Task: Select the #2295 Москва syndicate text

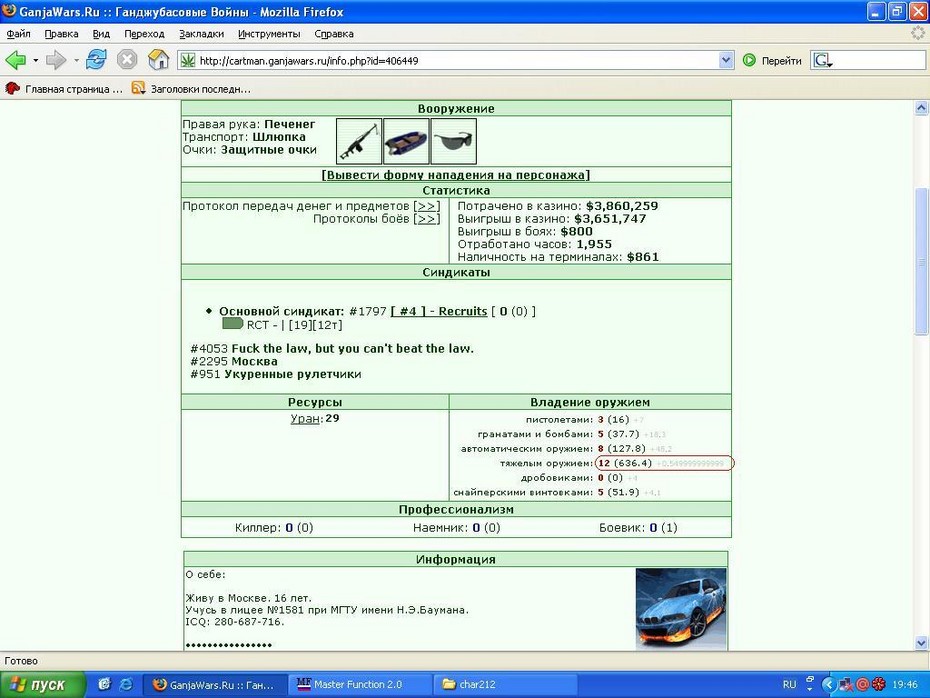Action: click(x=234, y=362)
